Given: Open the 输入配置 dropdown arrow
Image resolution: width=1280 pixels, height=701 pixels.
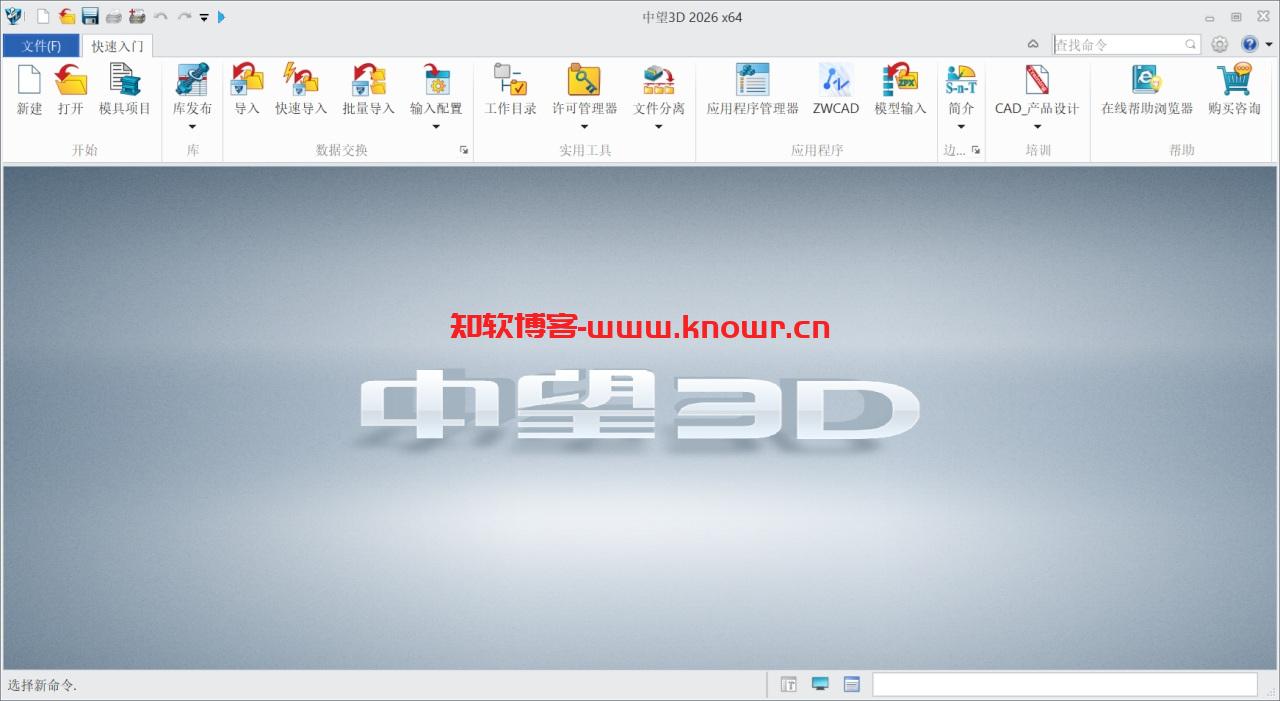Looking at the screenshot, I should coord(436,127).
